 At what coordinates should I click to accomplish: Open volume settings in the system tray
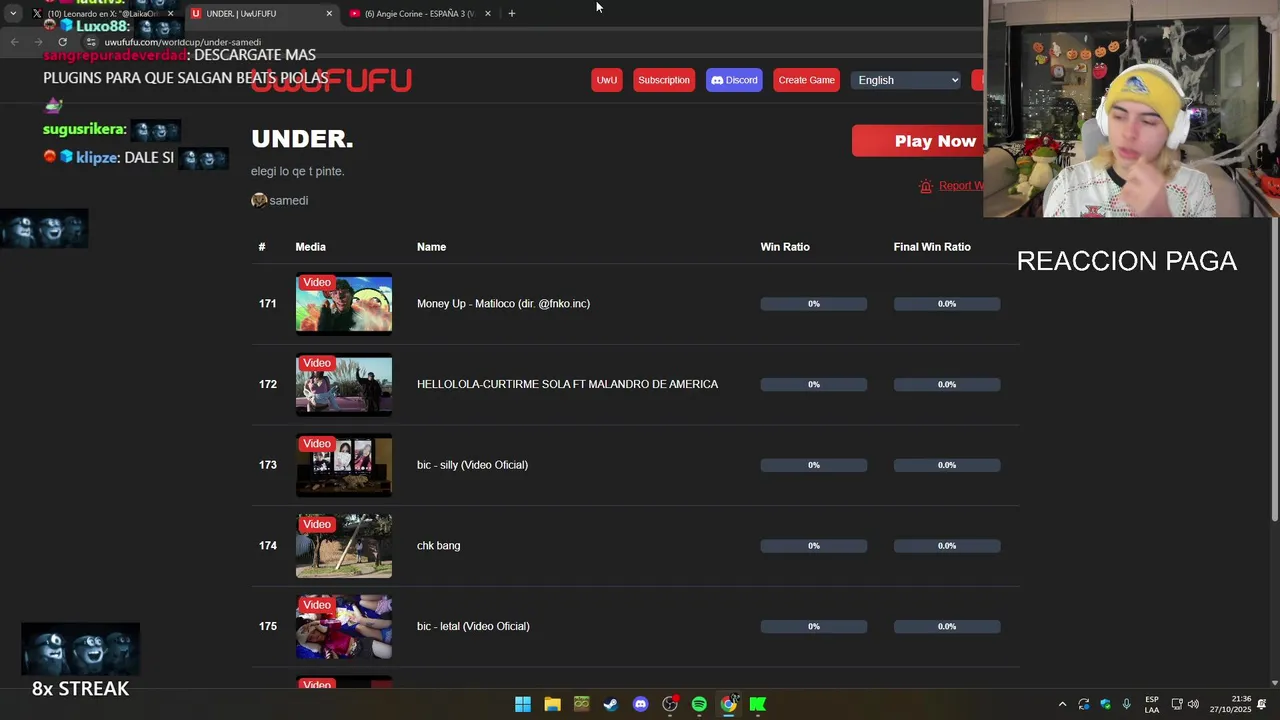[x=1193, y=704]
